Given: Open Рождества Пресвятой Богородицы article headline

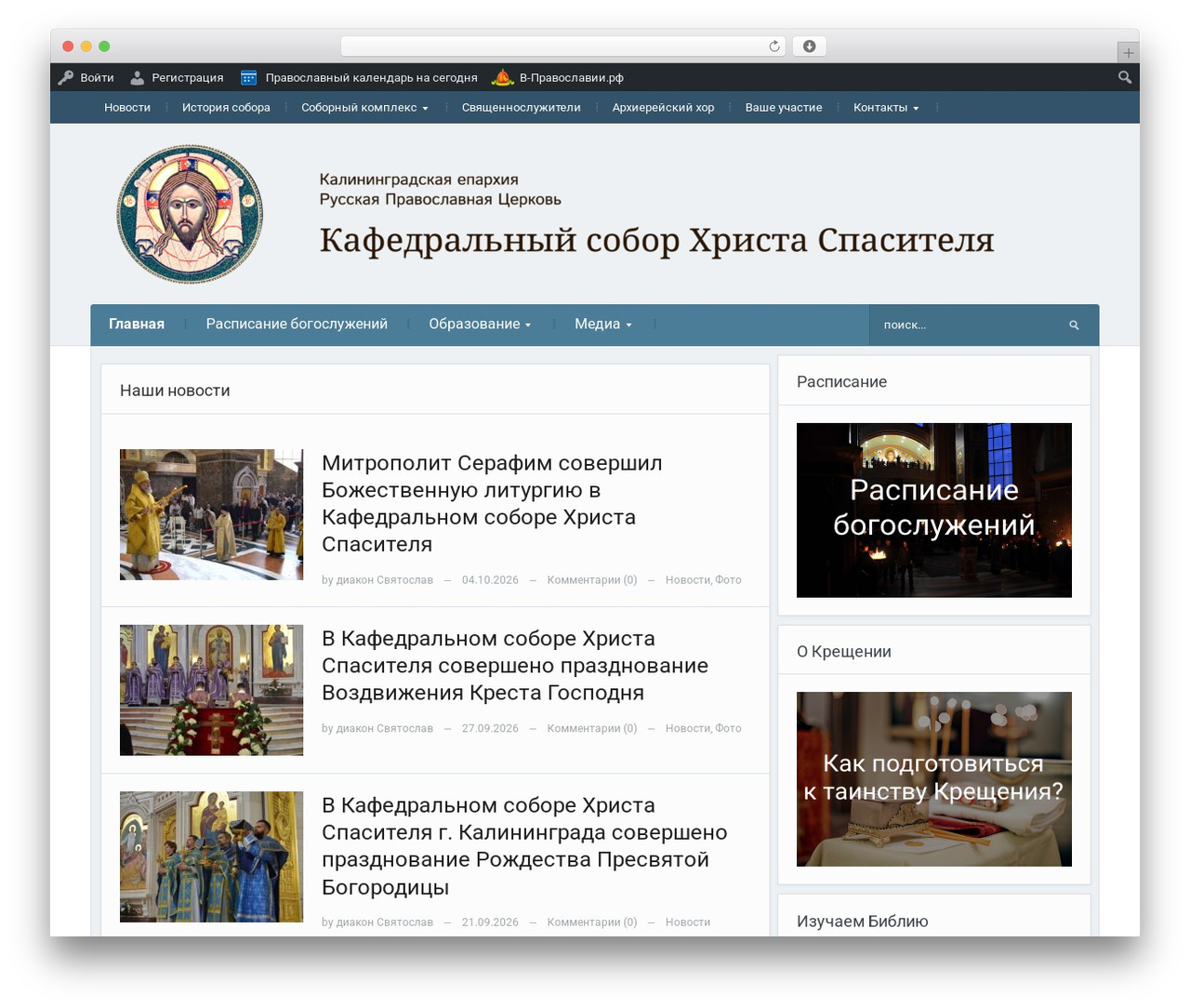Looking at the screenshot, I should [x=524, y=846].
